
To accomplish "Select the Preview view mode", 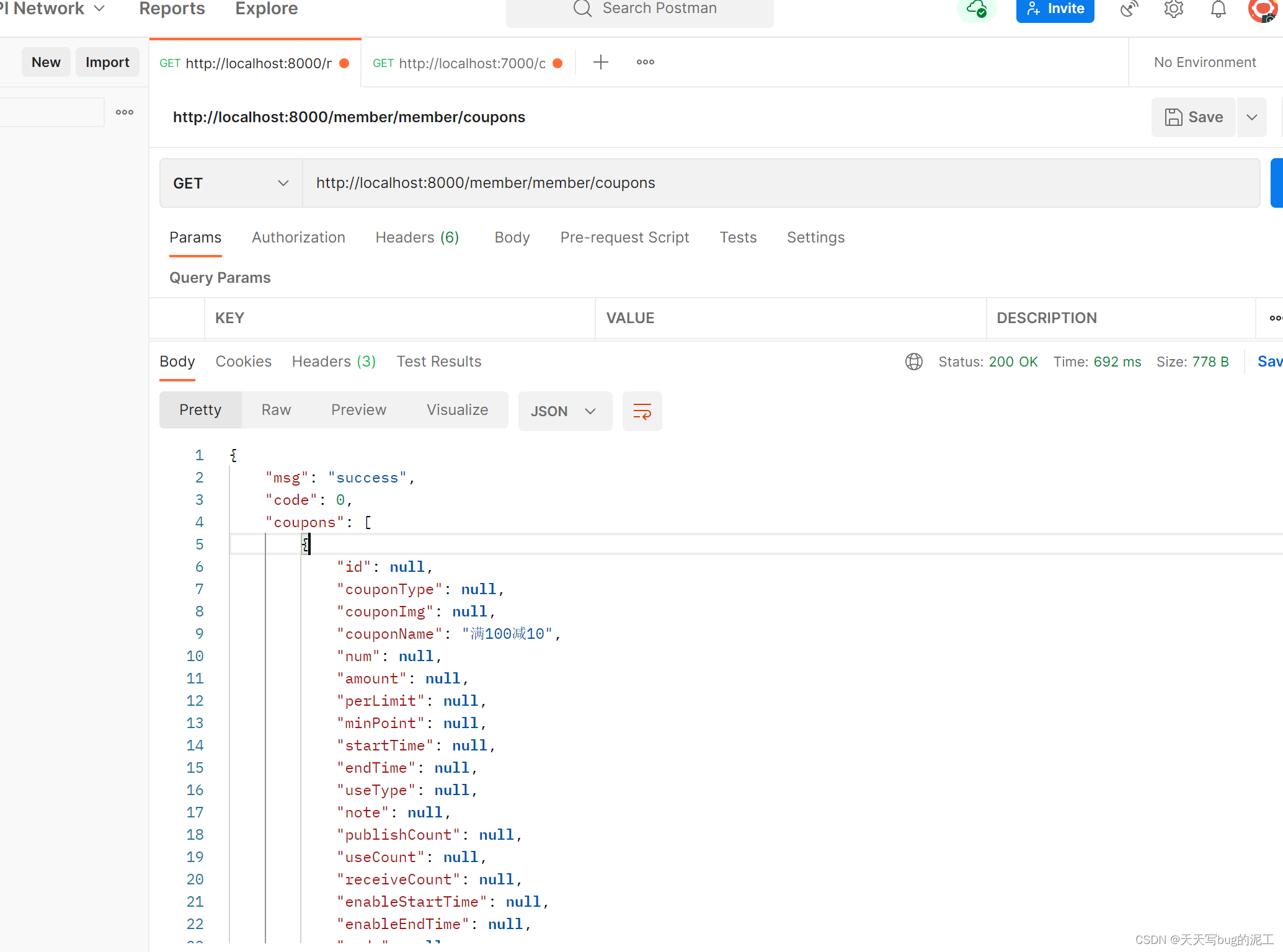I will pyautogui.click(x=358, y=410).
